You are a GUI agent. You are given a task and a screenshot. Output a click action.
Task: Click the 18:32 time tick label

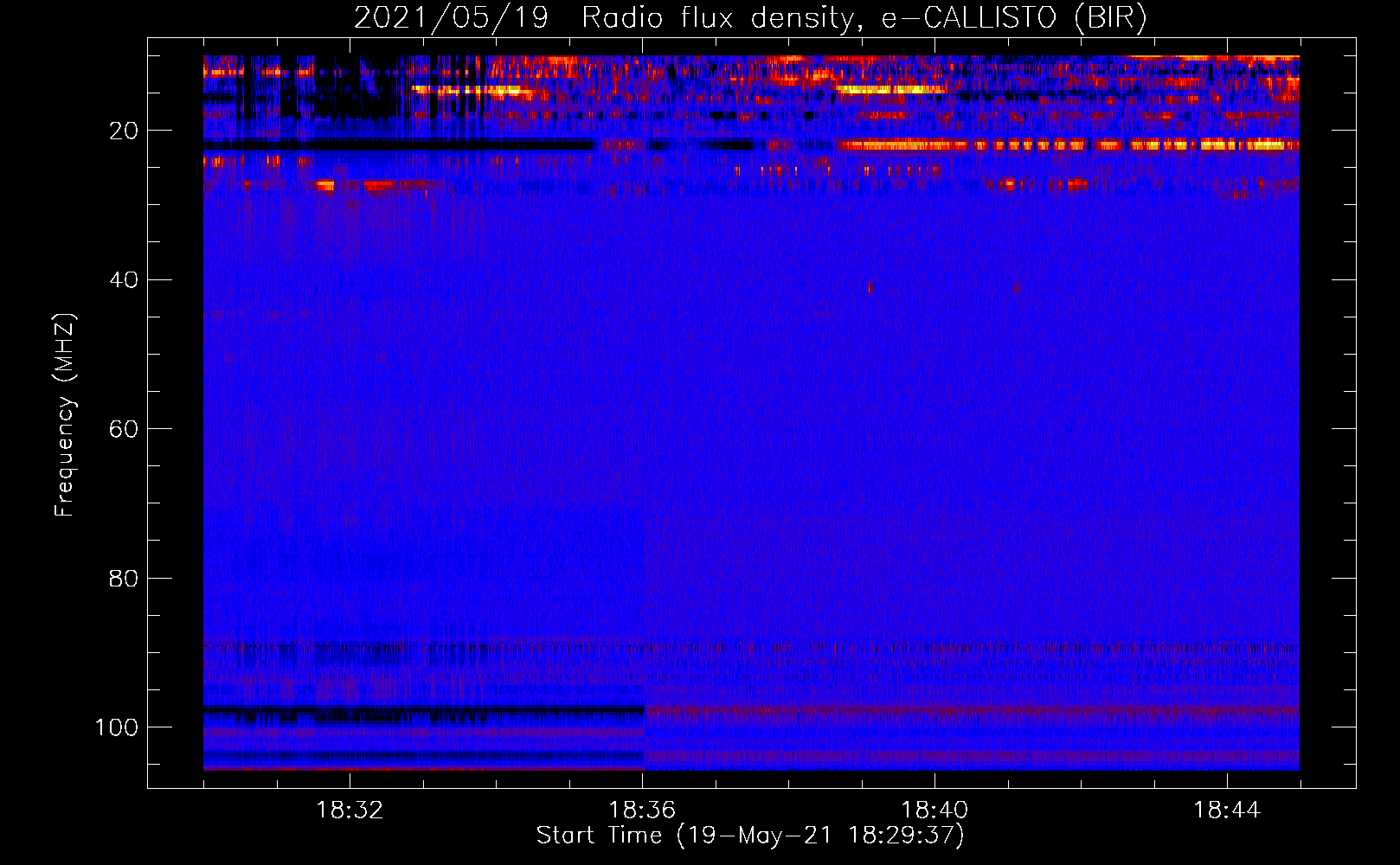(x=350, y=811)
